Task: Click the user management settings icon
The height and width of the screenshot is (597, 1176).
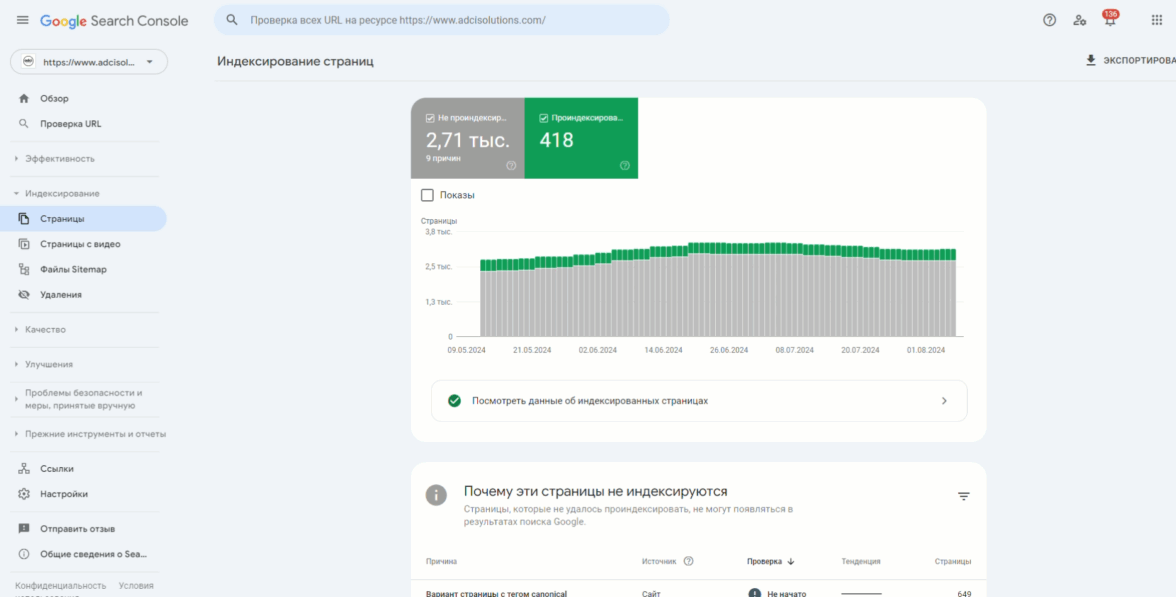Action: coord(1079,20)
